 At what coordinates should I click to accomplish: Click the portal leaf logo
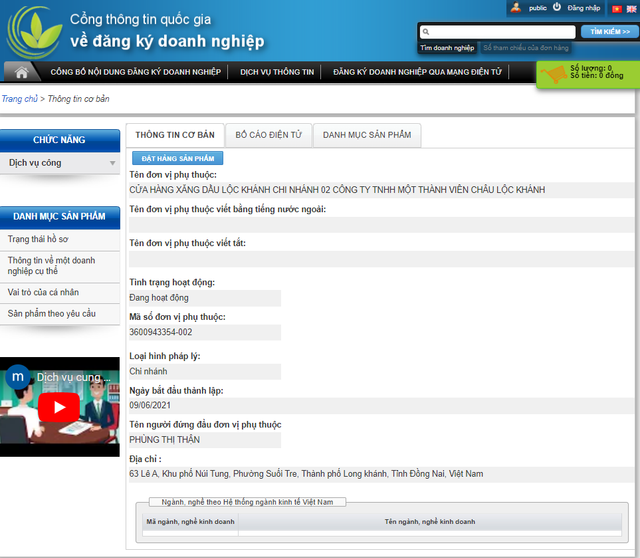pos(33,32)
